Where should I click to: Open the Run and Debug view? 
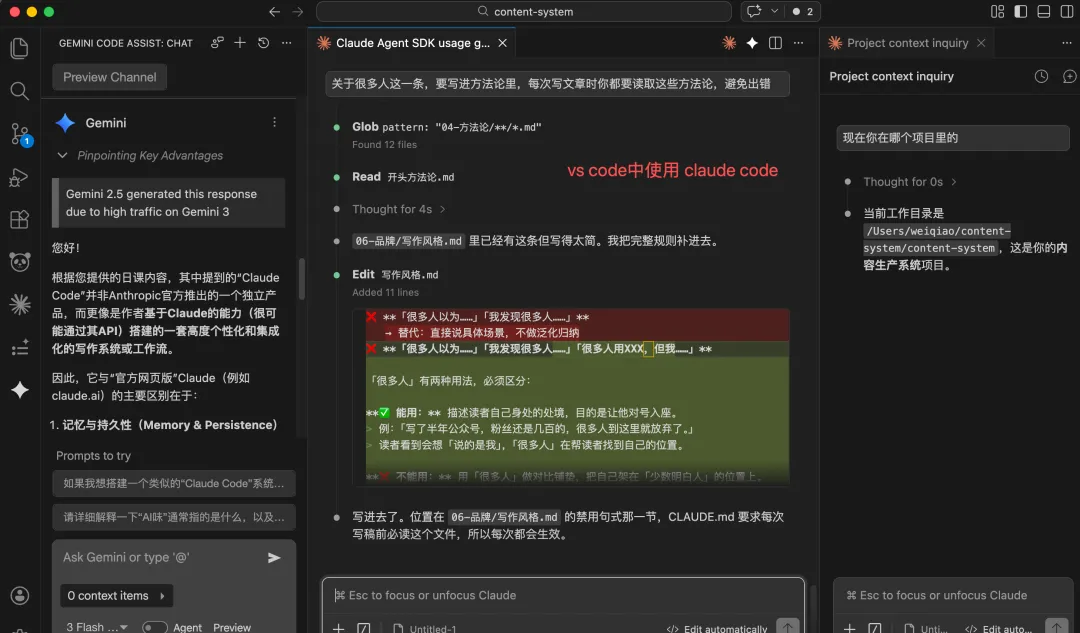pos(19,177)
